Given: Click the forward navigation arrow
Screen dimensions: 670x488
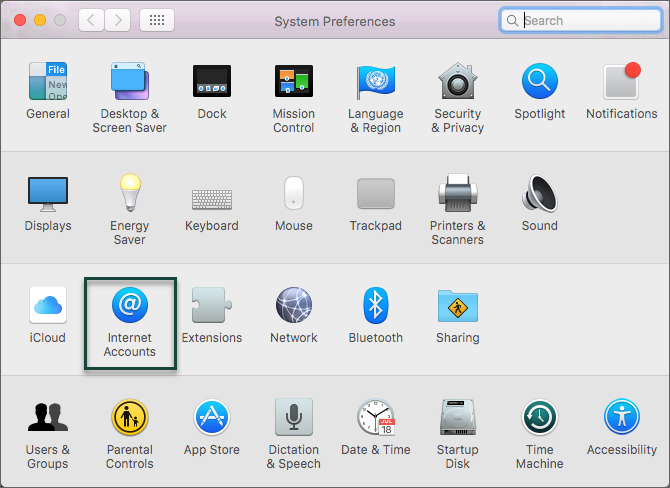Looking at the screenshot, I should [117, 20].
